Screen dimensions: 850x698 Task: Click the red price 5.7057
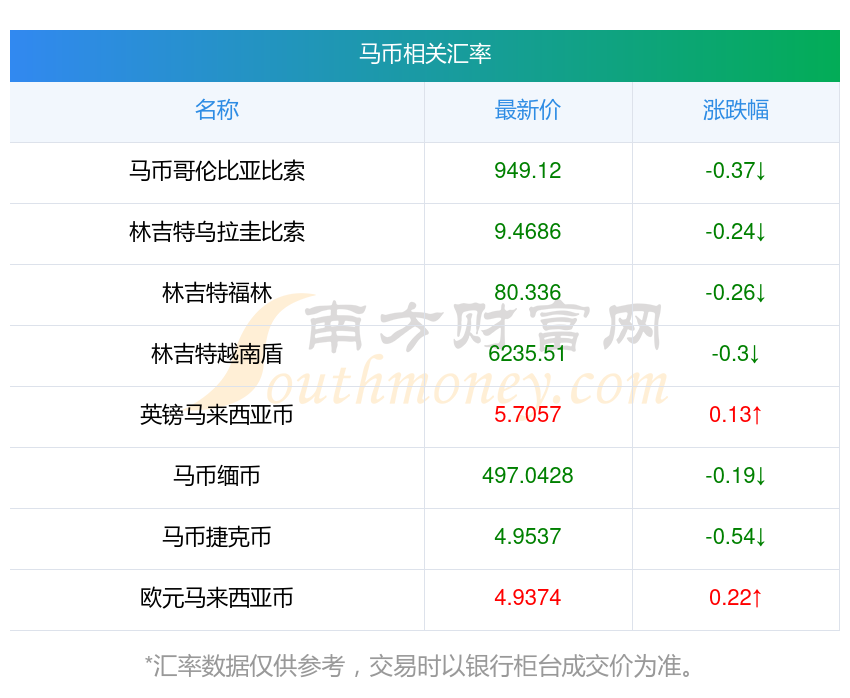coord(527,415)
